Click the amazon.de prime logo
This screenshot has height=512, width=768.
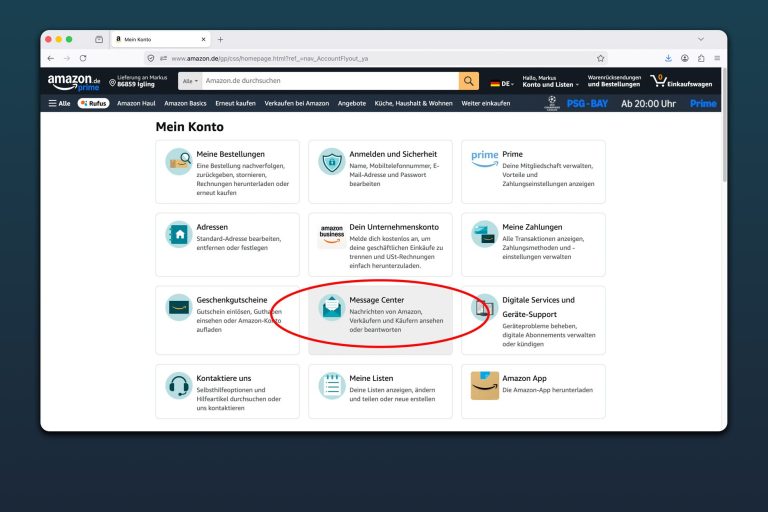pyautogui.click(x=73, y=82)
